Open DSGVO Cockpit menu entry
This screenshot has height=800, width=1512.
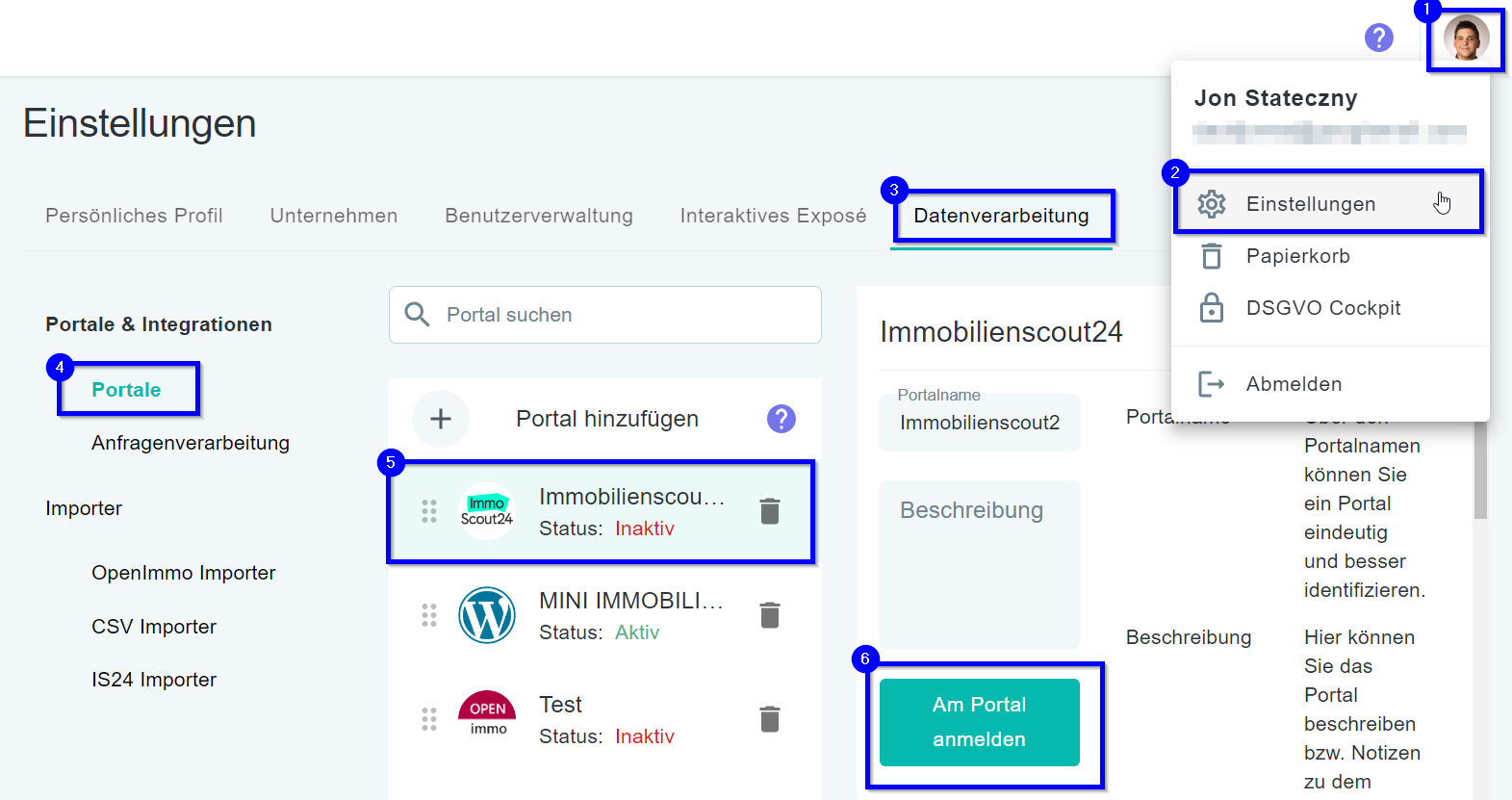tap(1322, 308)
